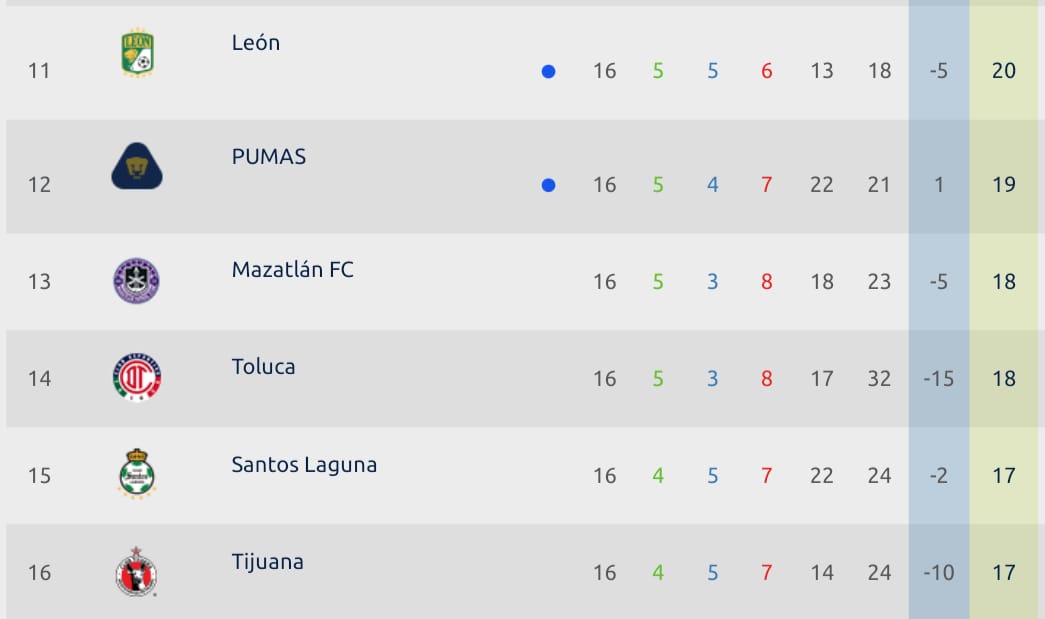
Task: Select the Toluca club badge
Action: 137,378
